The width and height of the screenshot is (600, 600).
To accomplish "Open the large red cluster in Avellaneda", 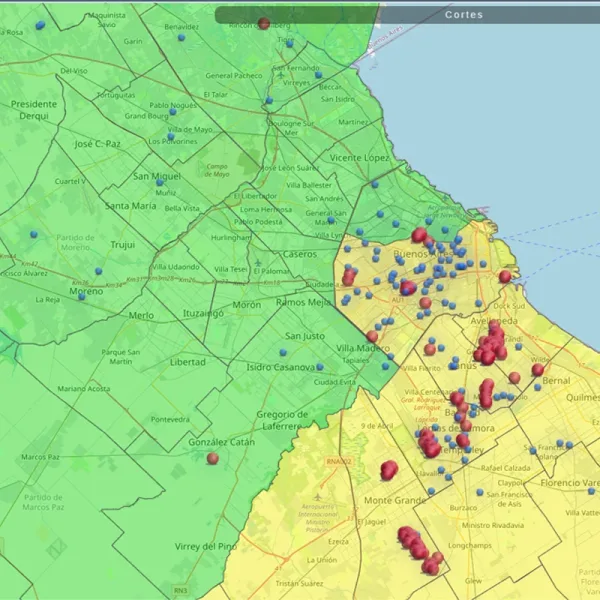I will [491, 343].
